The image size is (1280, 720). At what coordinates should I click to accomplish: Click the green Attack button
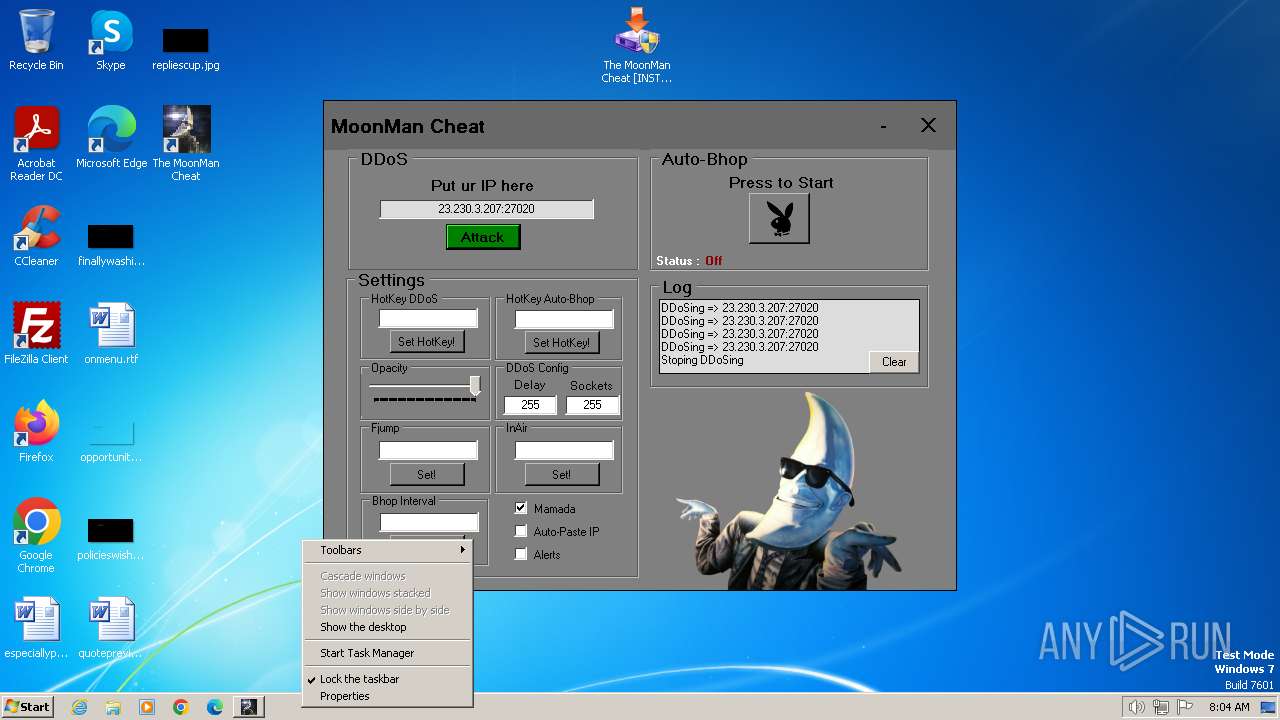pyautogui.click(x=483, y=237)
